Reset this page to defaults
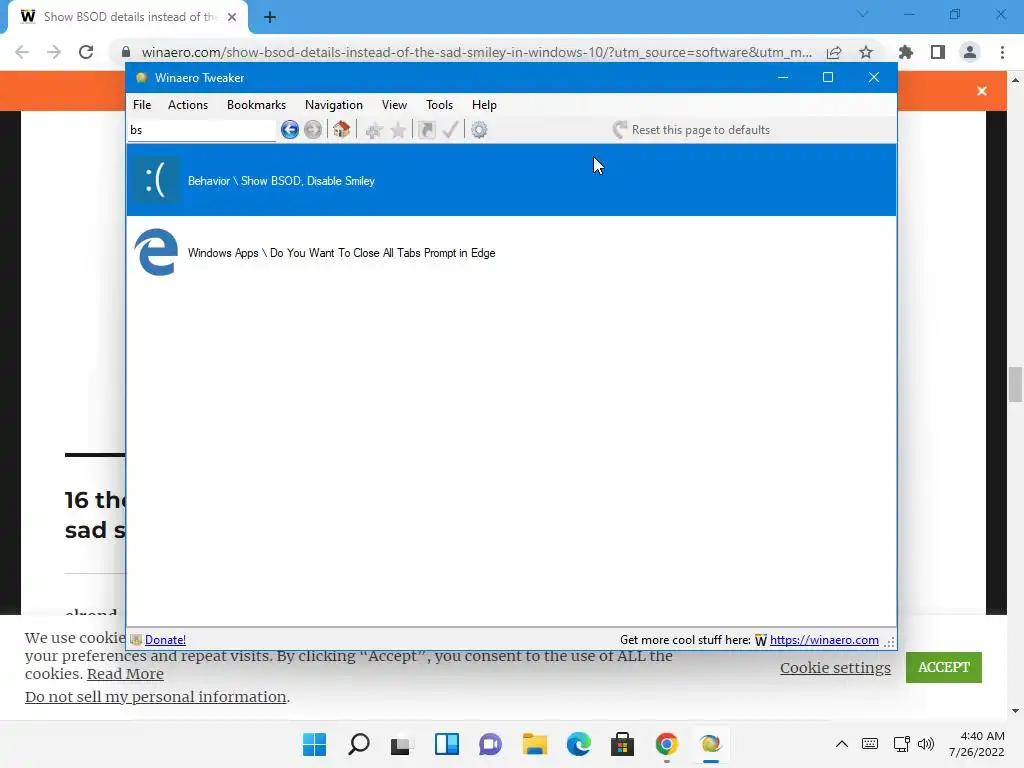 coord(692,130)
